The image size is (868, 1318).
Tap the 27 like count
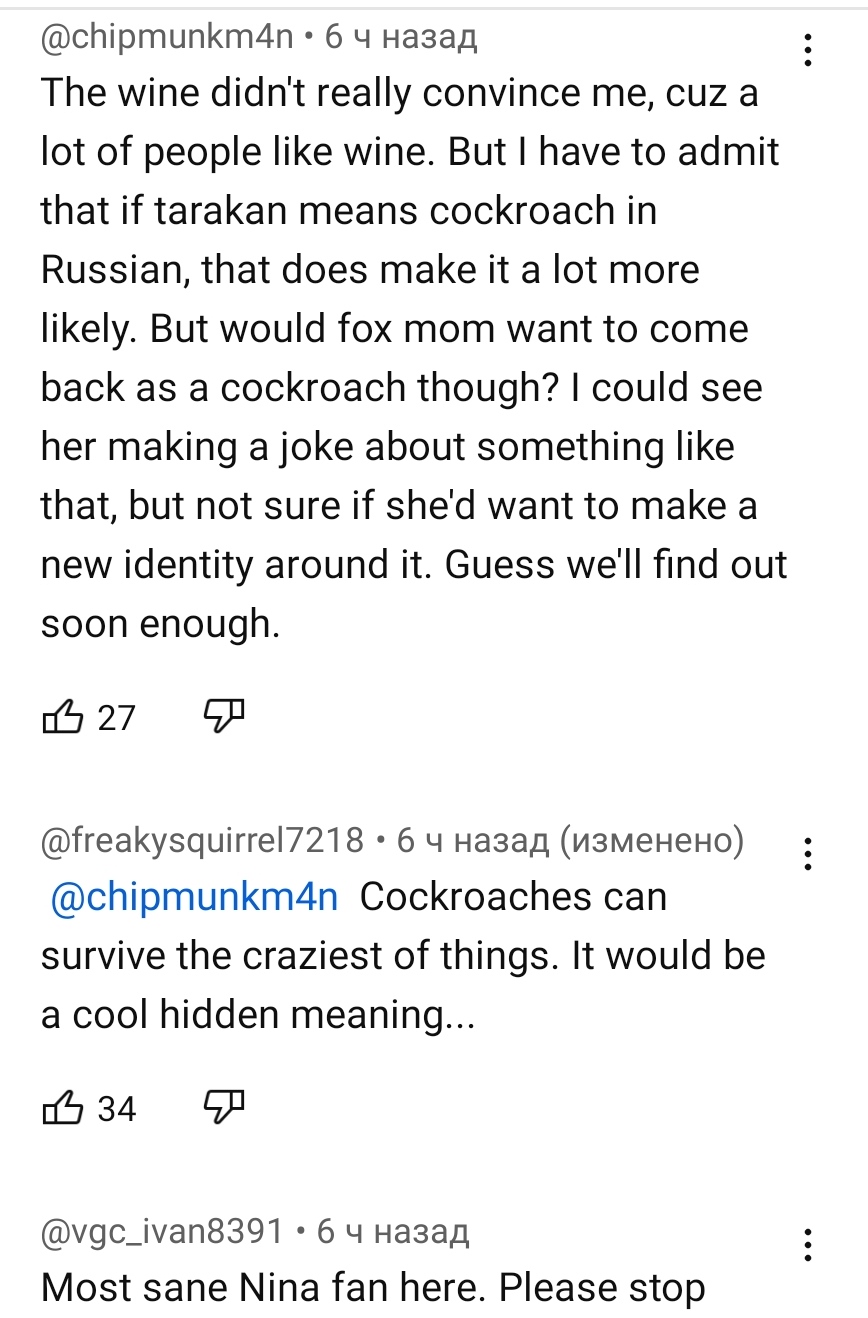point(116,718)
